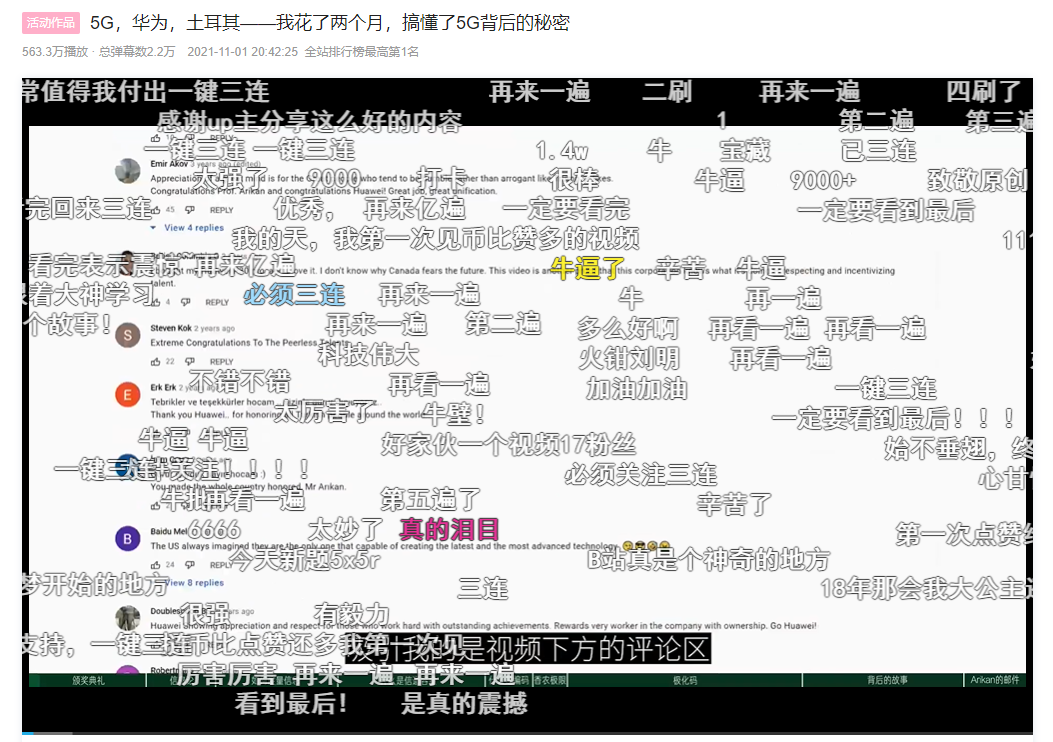1053x742 pixels.
Task: Click Emir Akov's profile avatar
Action: (x=128, y=171)
